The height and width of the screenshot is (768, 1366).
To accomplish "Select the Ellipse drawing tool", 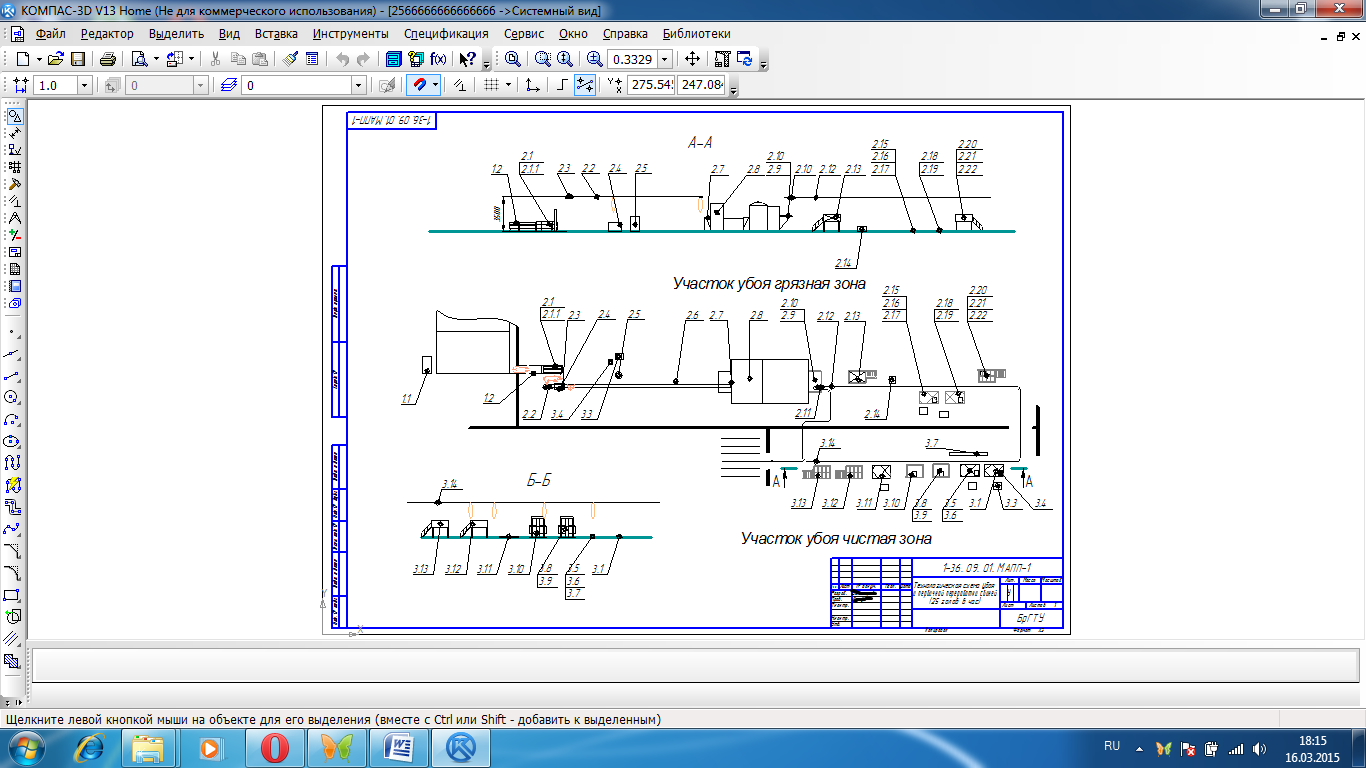I will click(13, 441).
